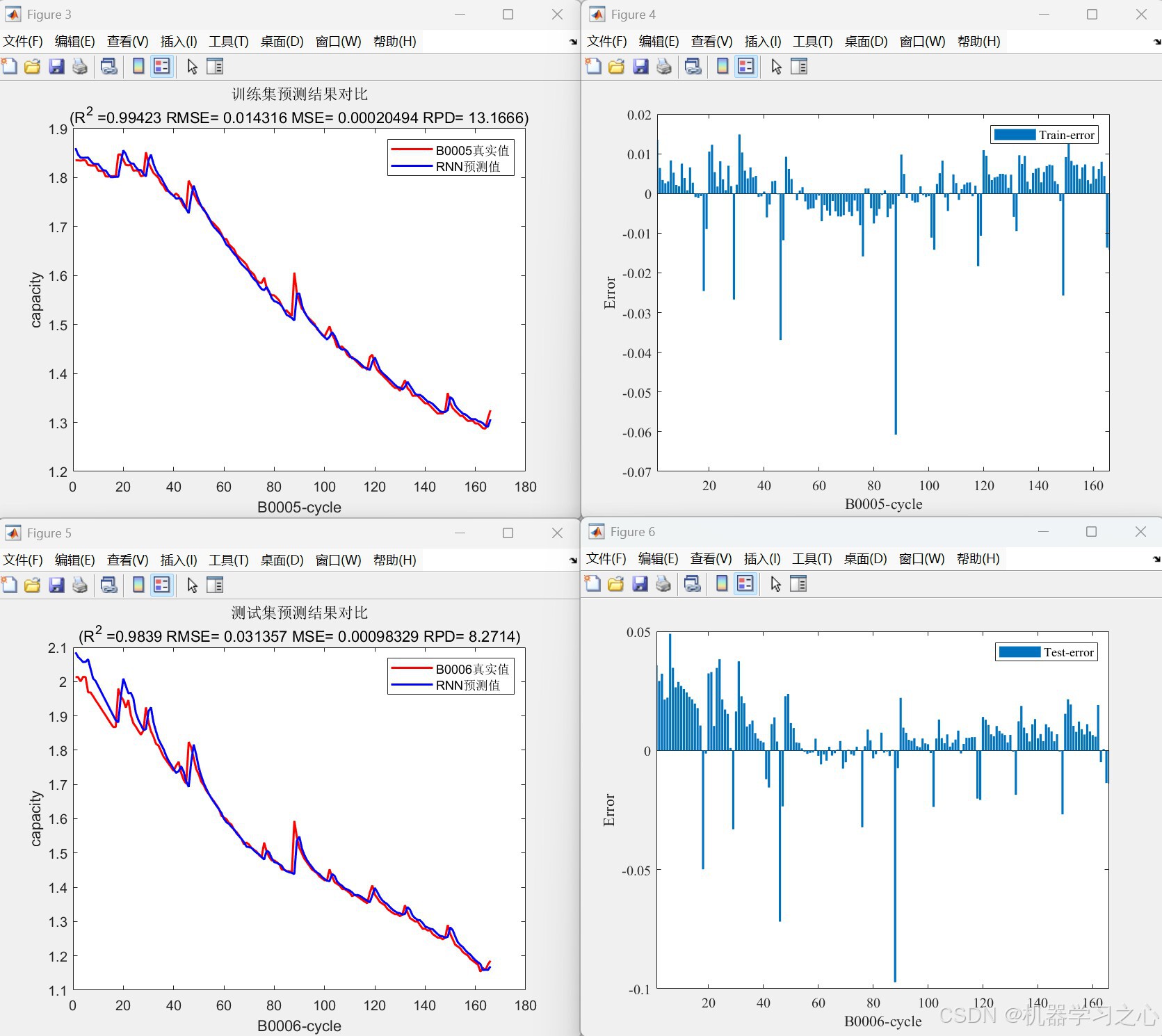
Task: Click Save Figure icon in Figure 4
Action: click(x=640, y=67)
